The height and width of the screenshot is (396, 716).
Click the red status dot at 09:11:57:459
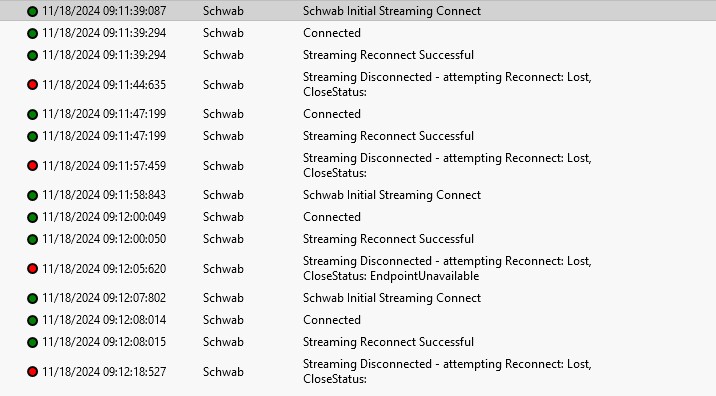(x=32, y=166)
